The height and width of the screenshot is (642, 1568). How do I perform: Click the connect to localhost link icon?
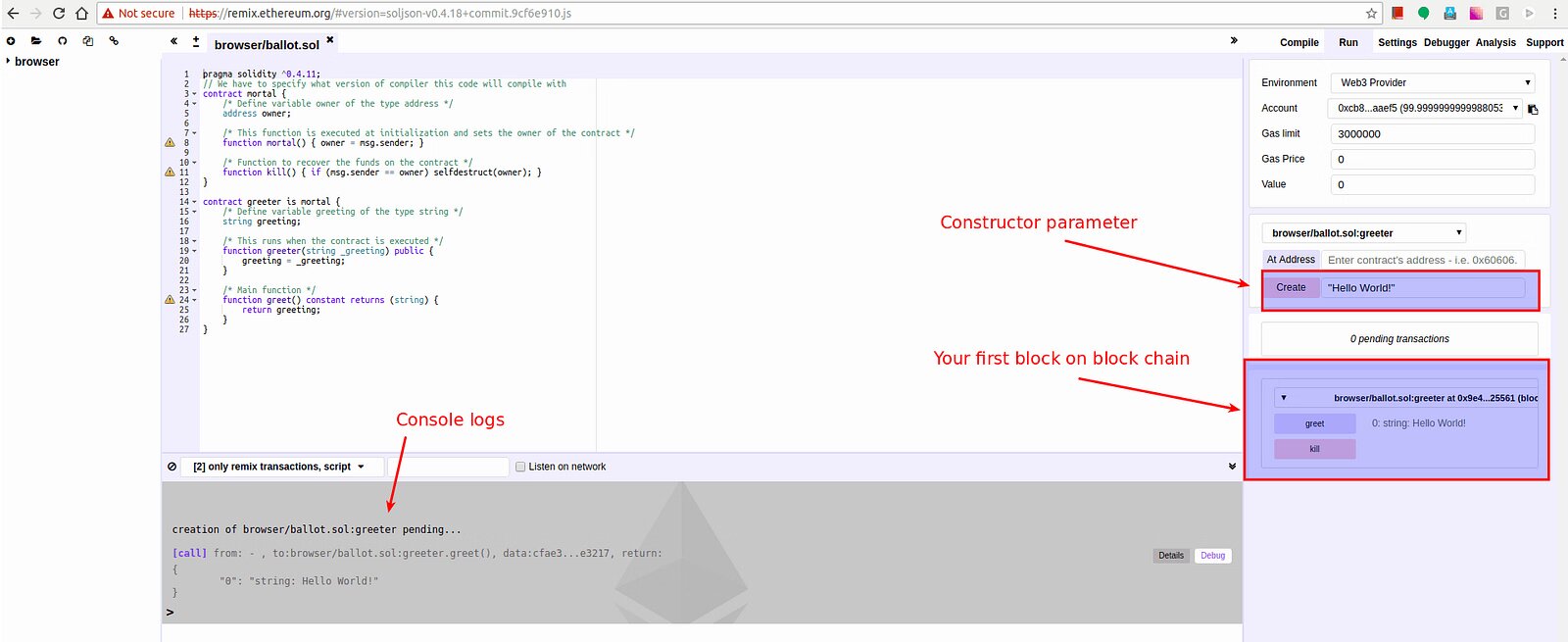(114, 41)
